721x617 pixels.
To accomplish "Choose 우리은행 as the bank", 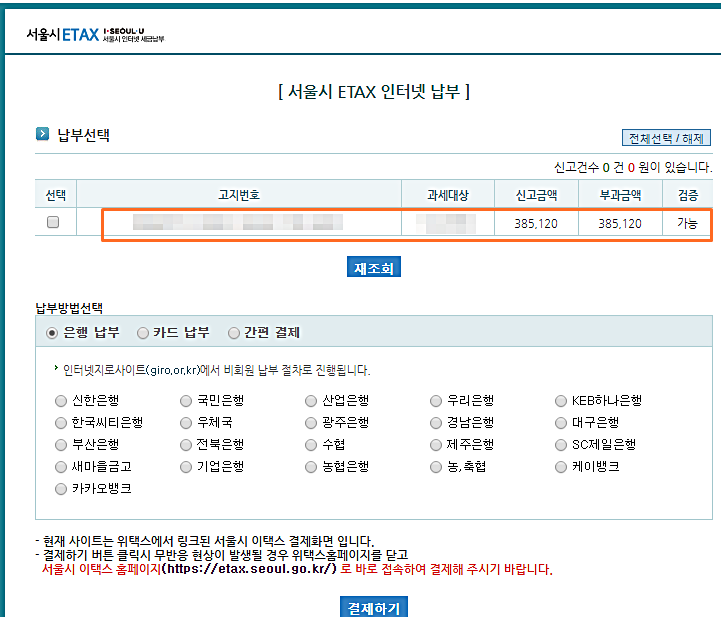I will [x=436, y=401].
